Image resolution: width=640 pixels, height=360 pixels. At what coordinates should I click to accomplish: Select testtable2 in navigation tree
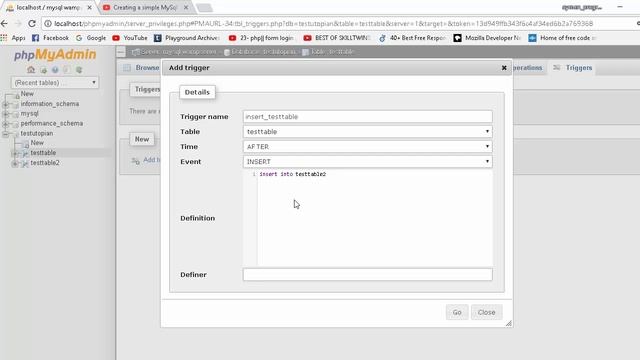coord(45,162)
